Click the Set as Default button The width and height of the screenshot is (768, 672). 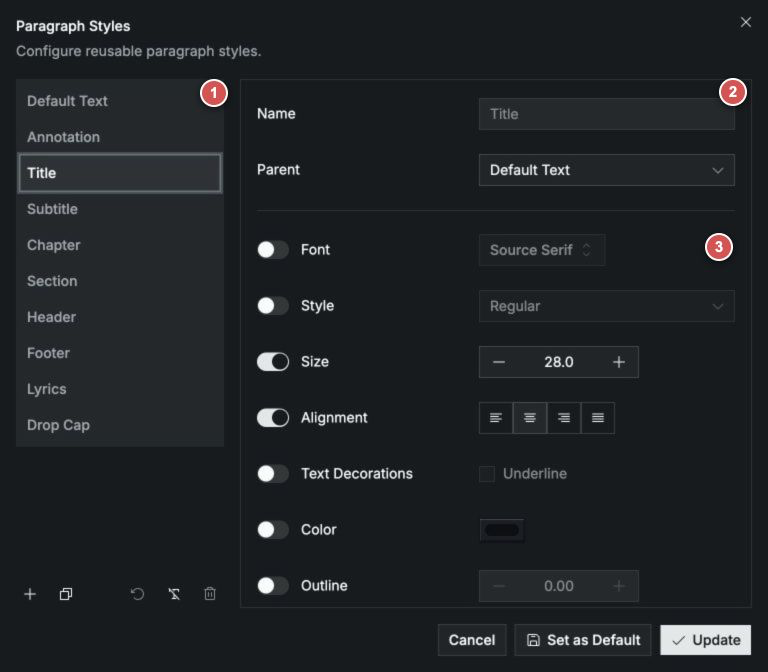[583, 640]
